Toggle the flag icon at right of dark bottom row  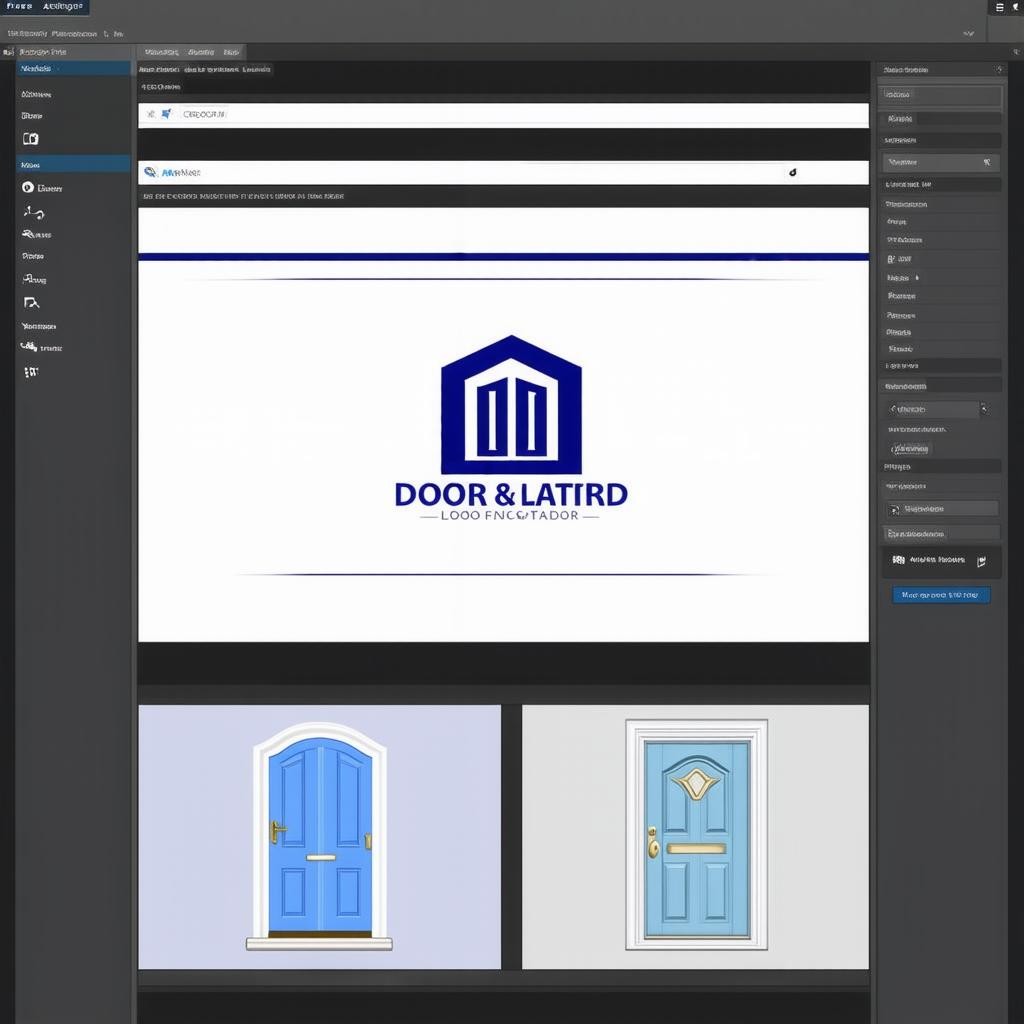pyautogui.click(x=981, y=561)
